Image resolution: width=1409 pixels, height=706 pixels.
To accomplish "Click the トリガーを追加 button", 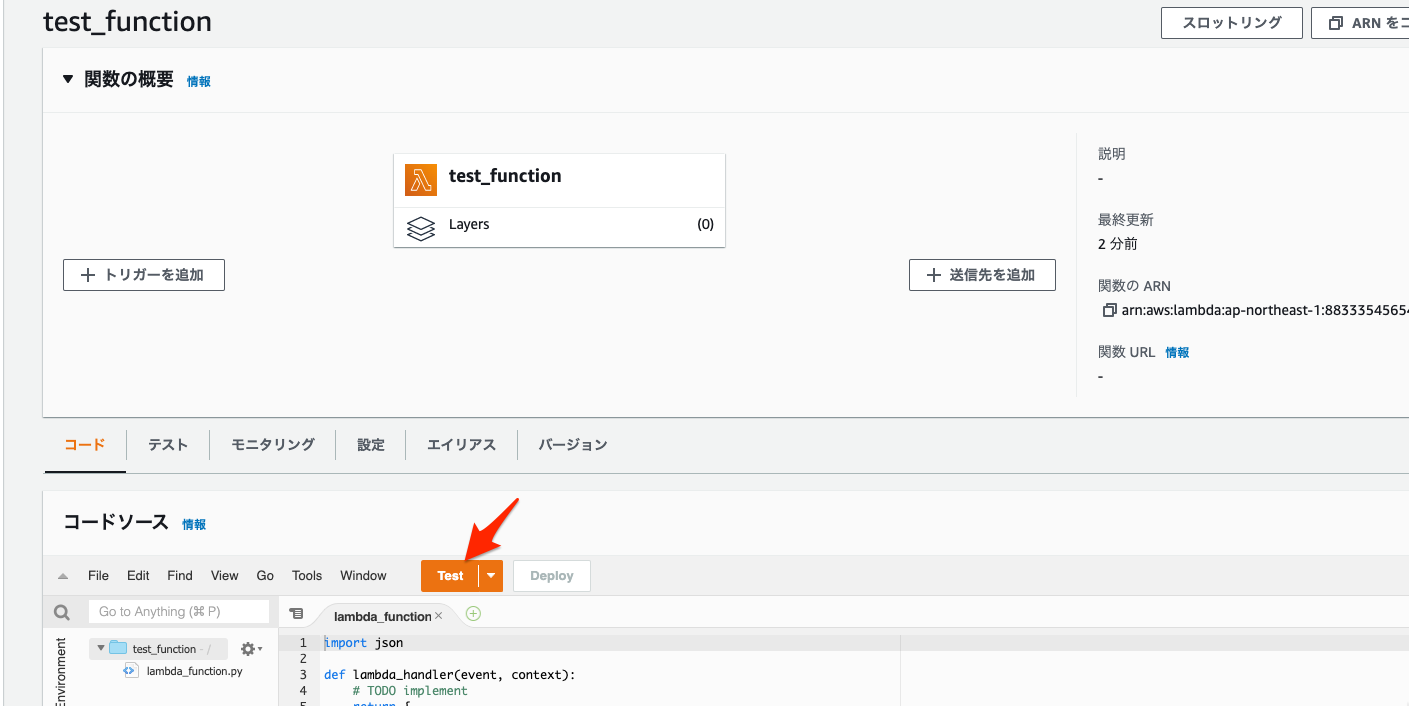I will pyautogui.click(x=143, y=274).
